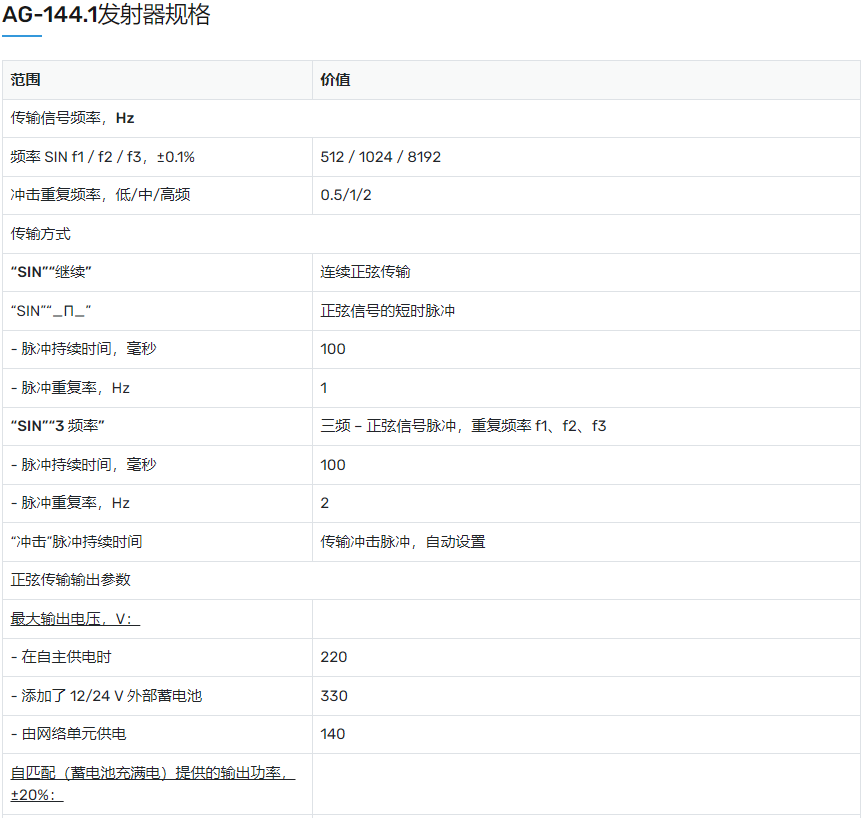Select the "传输信号频率，Hz" section row
This screenshot has width=863, height=818.
(x=72, y=118)
